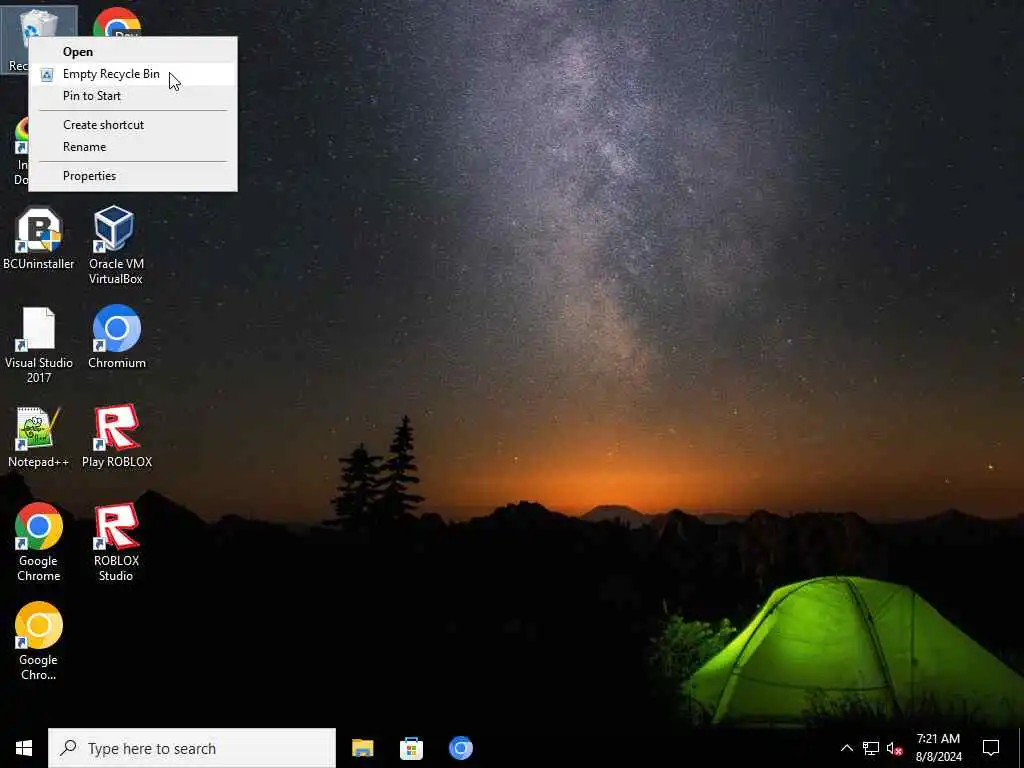Choose Rename from the context menu

[x=133, y=147]
